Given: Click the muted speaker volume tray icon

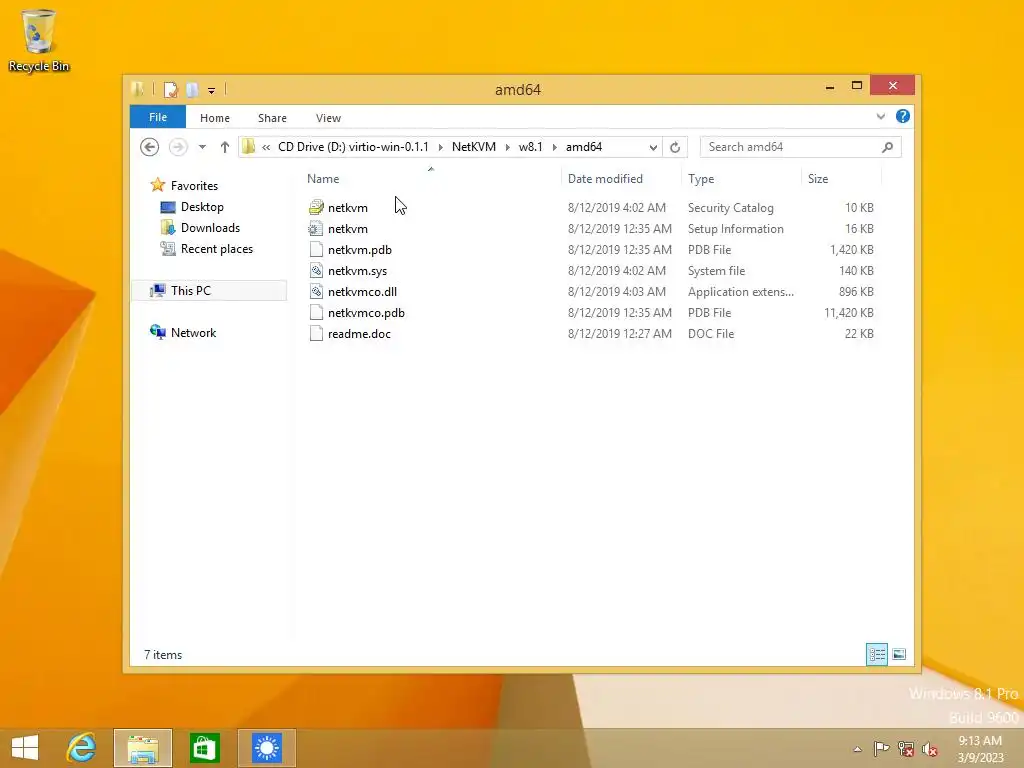Looking at the screenshot, I should coord(929,748).
